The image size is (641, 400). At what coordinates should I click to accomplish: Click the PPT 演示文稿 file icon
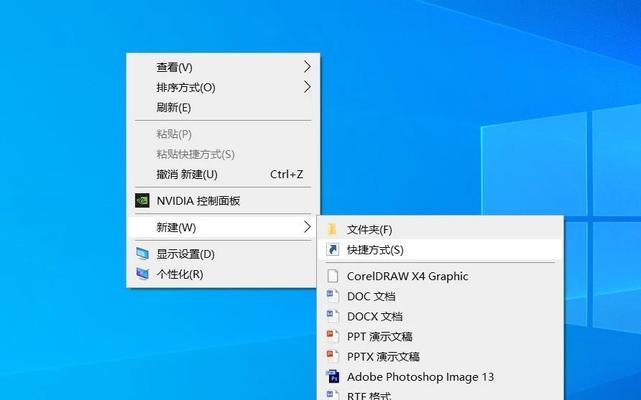[x=332, y=336]
